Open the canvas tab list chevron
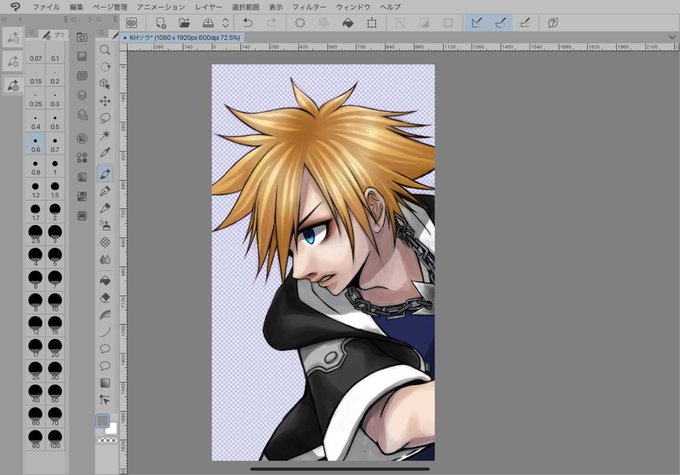 click(x=672, y=37)
